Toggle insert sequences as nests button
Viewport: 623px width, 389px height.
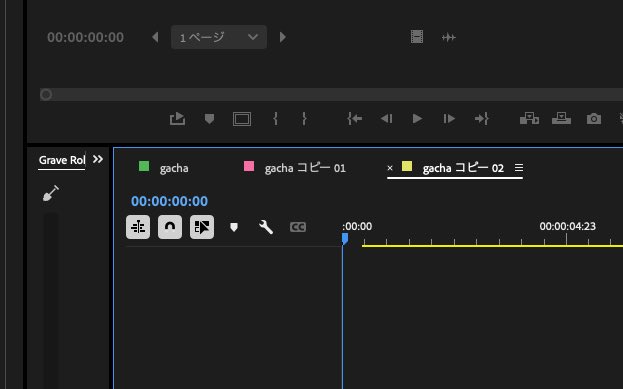click(138, 227)
